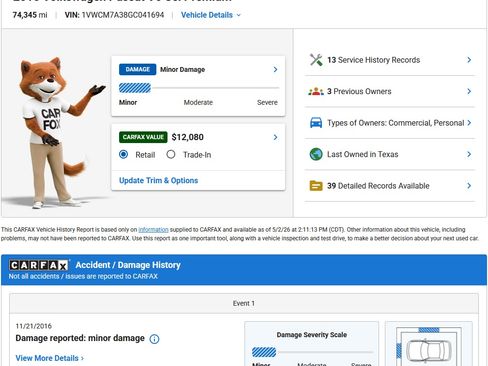Open Detailed Records Available chevron

[x=469, y=186]
